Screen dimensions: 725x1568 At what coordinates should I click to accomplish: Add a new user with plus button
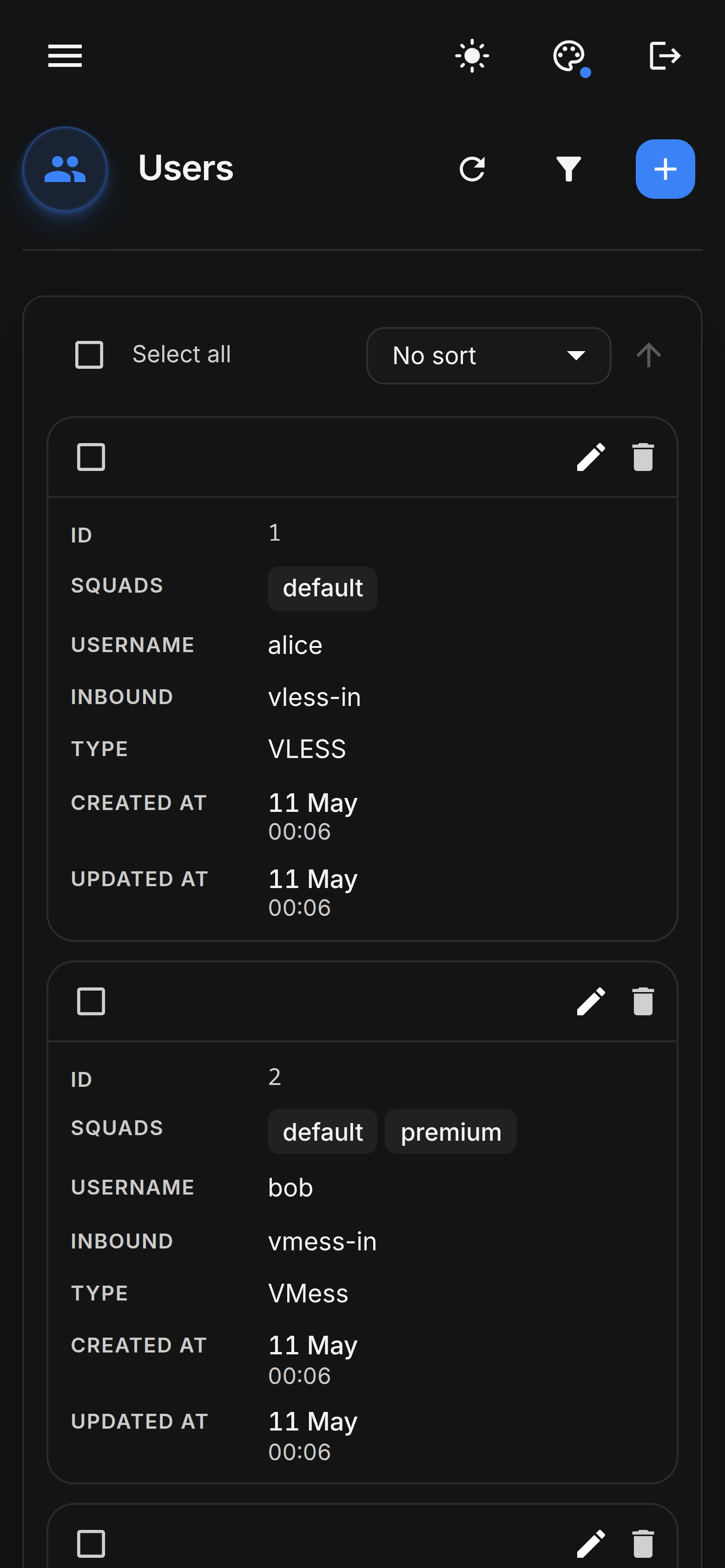(666, 169)
